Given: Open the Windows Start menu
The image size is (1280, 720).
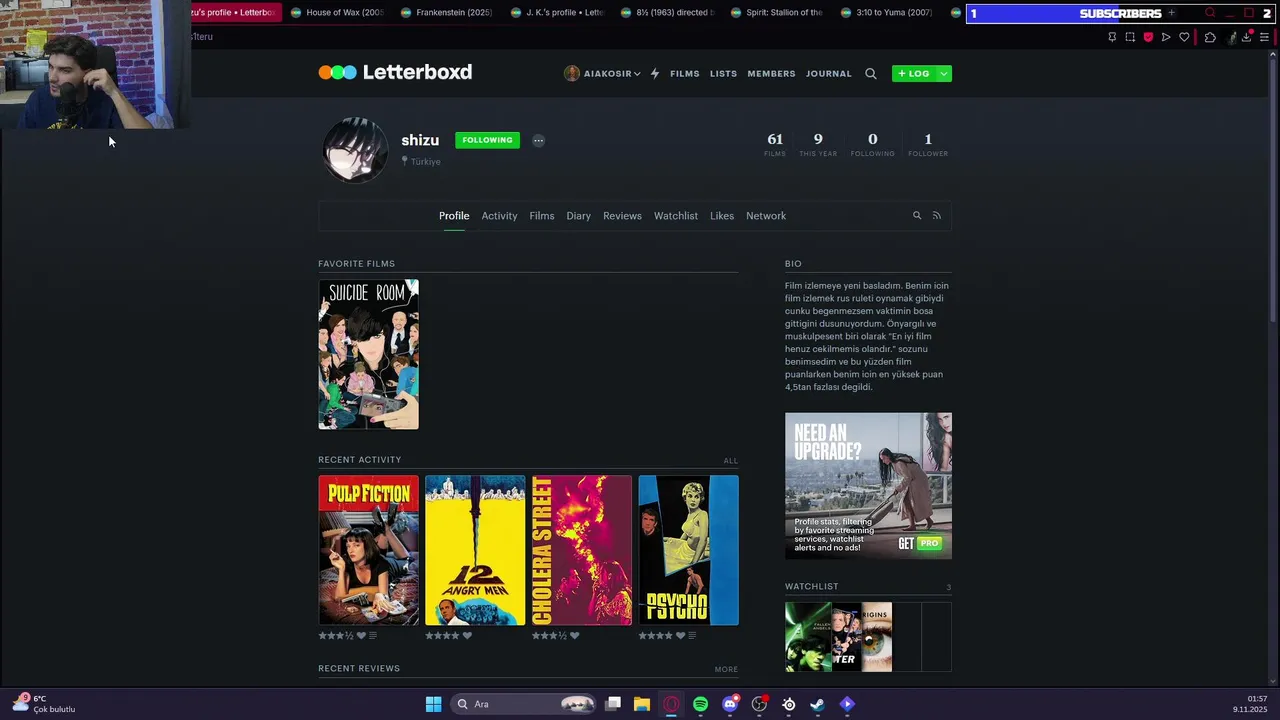Looking at the screenshot, I should (433, 704).
